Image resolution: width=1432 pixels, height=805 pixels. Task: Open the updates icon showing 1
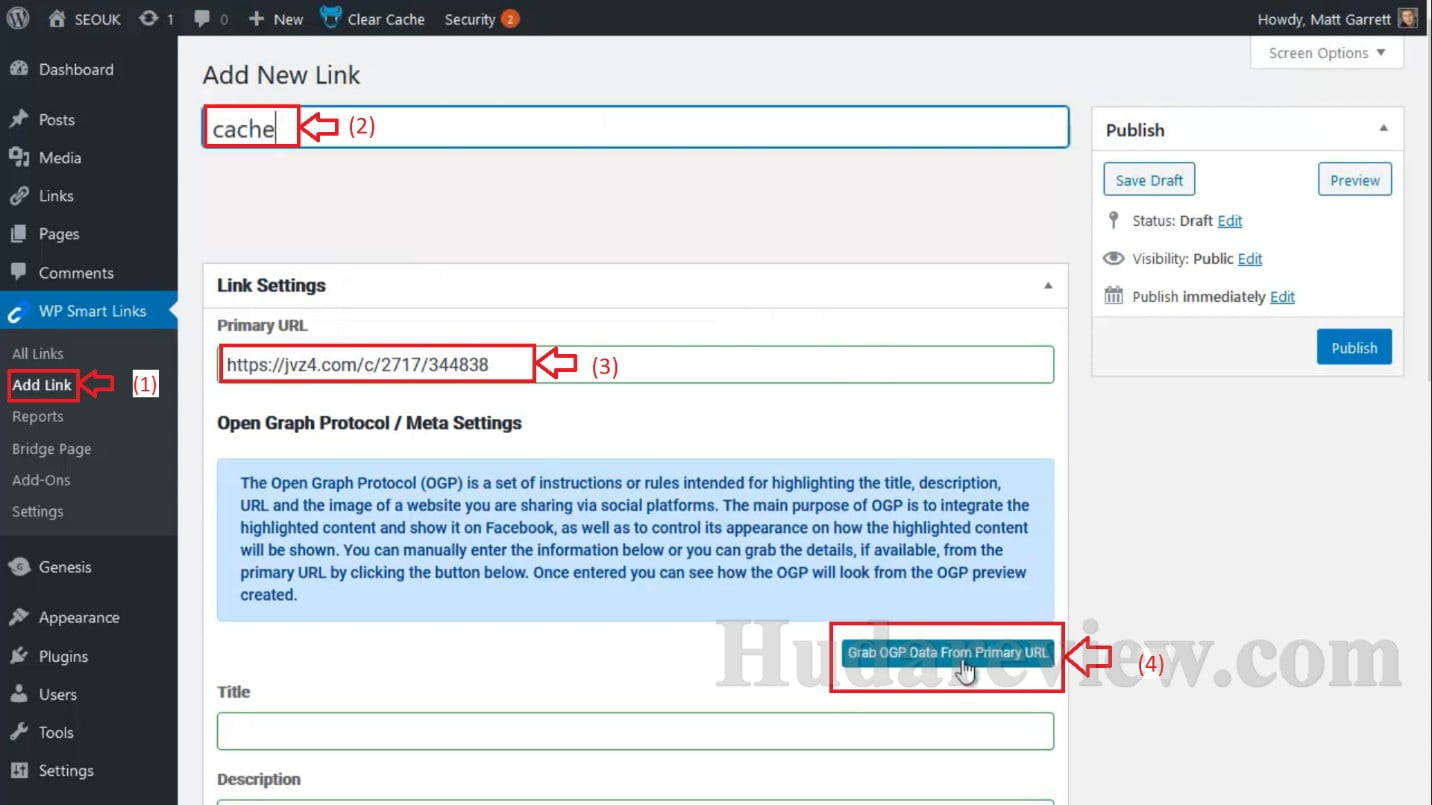tap(149, 19)
